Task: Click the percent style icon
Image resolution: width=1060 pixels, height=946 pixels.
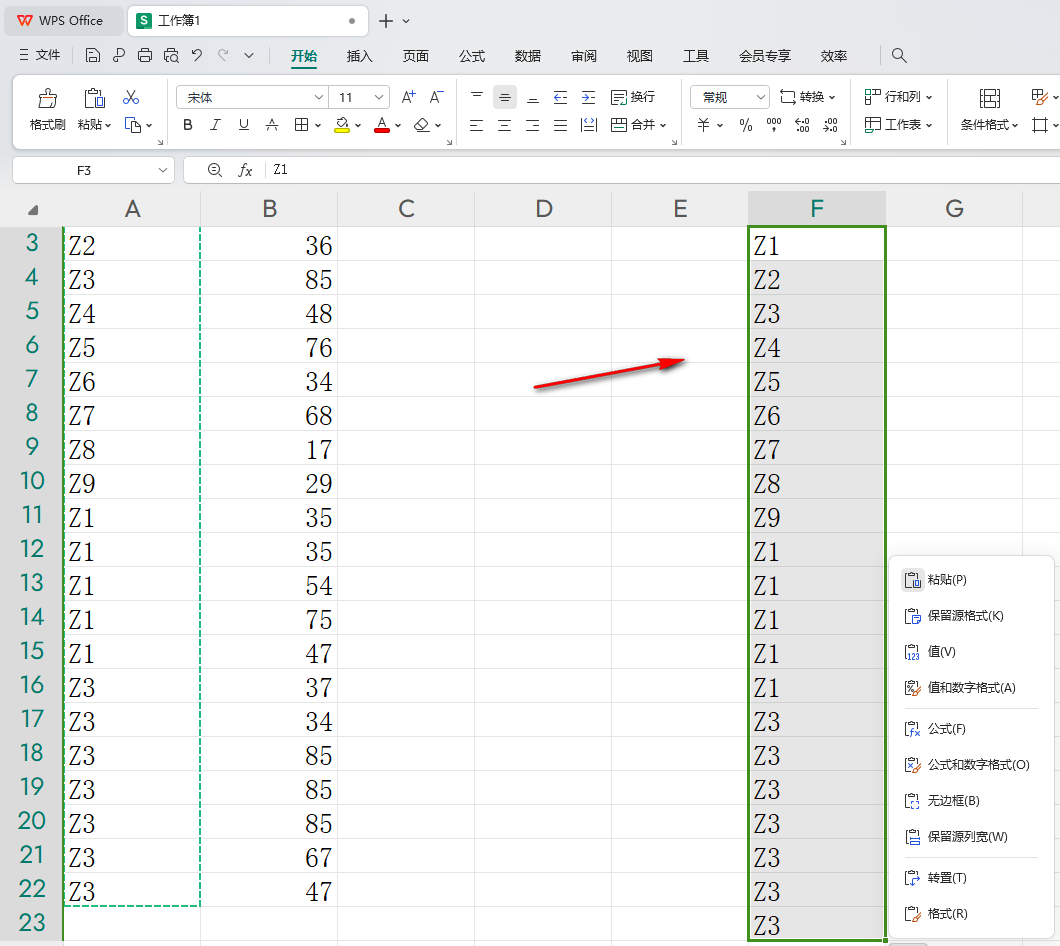Action: [x=746, y=125]
